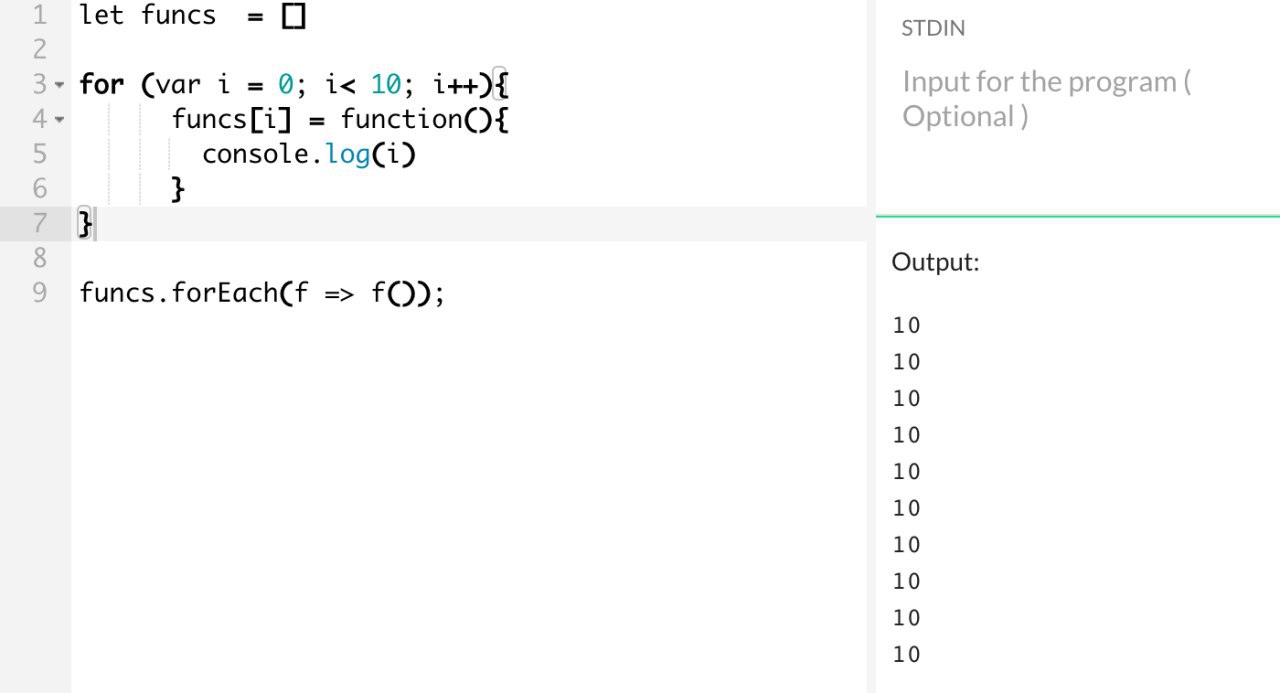Click line number 1 in the gutter
The height and width of the screenshot is (693, 1280).
(40, 15)
